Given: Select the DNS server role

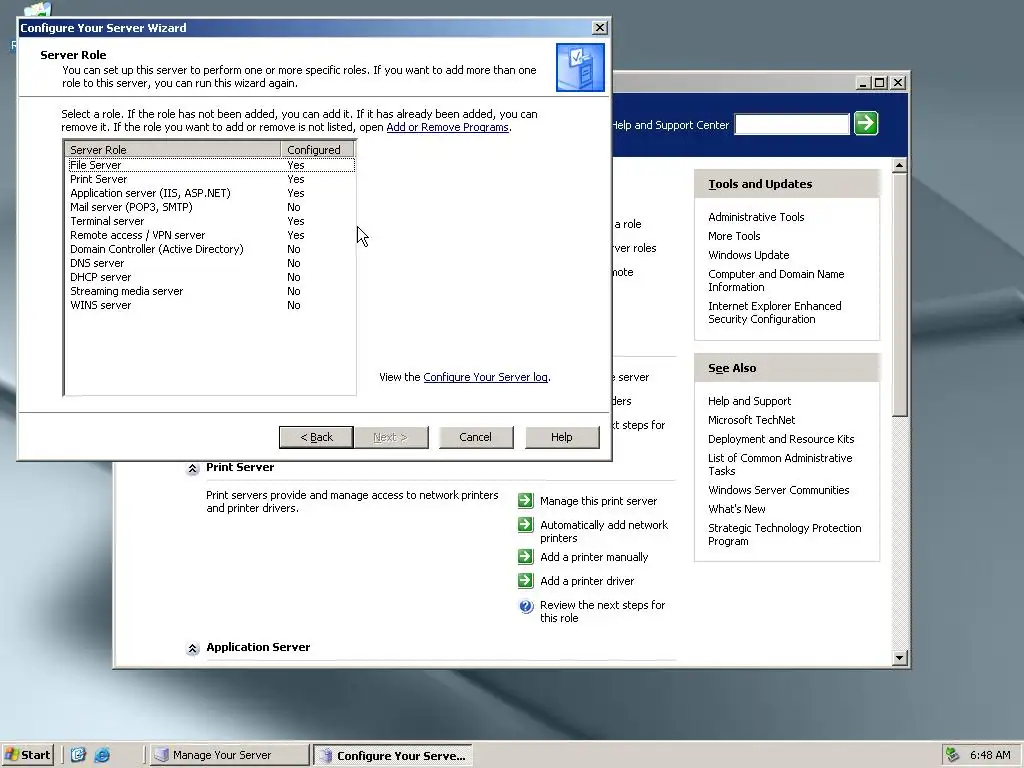Looking at the screenshot, I should [x=211, y=263].
